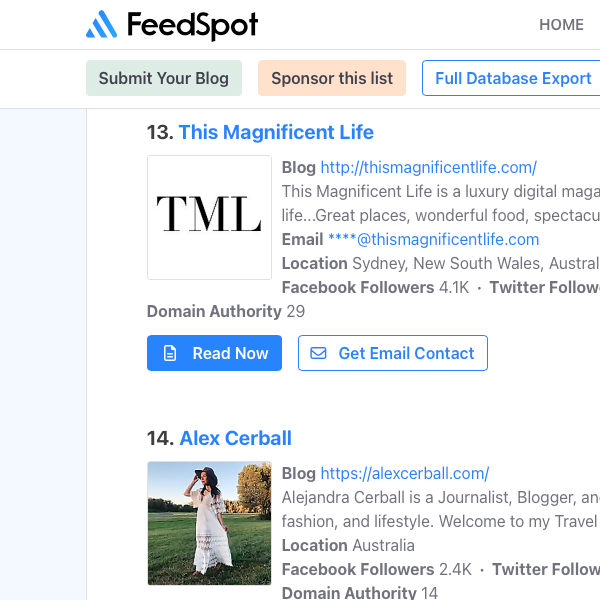Screen dimensions: 600x600
Task: Click the Get Email Contact button label
Action: click(406, 353)
